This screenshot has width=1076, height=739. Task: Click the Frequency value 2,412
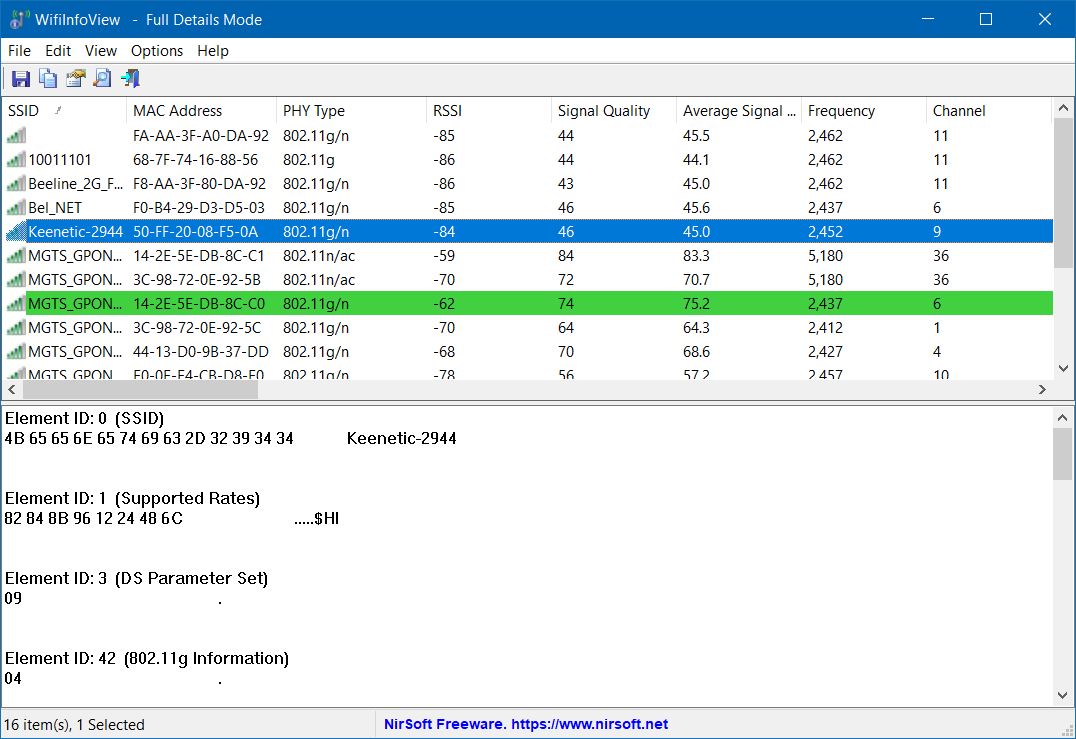[825, 328]
